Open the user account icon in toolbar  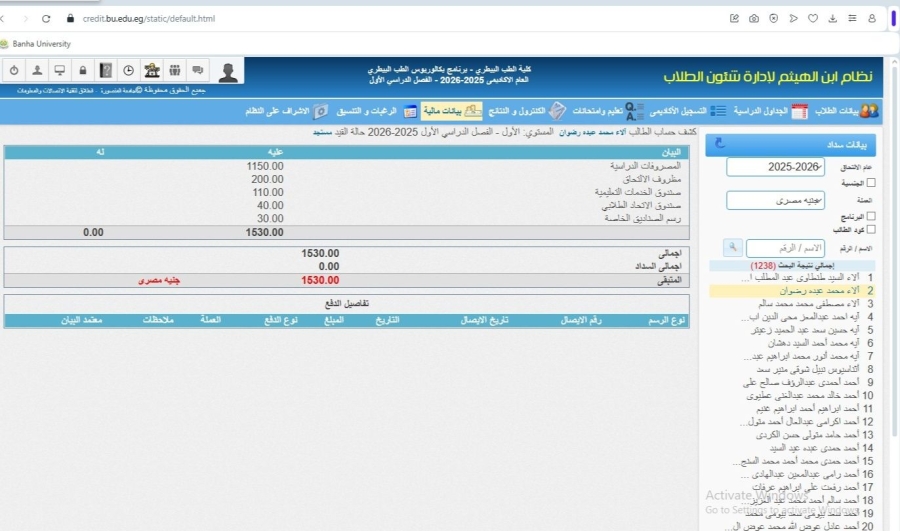(x=37, y=71)
